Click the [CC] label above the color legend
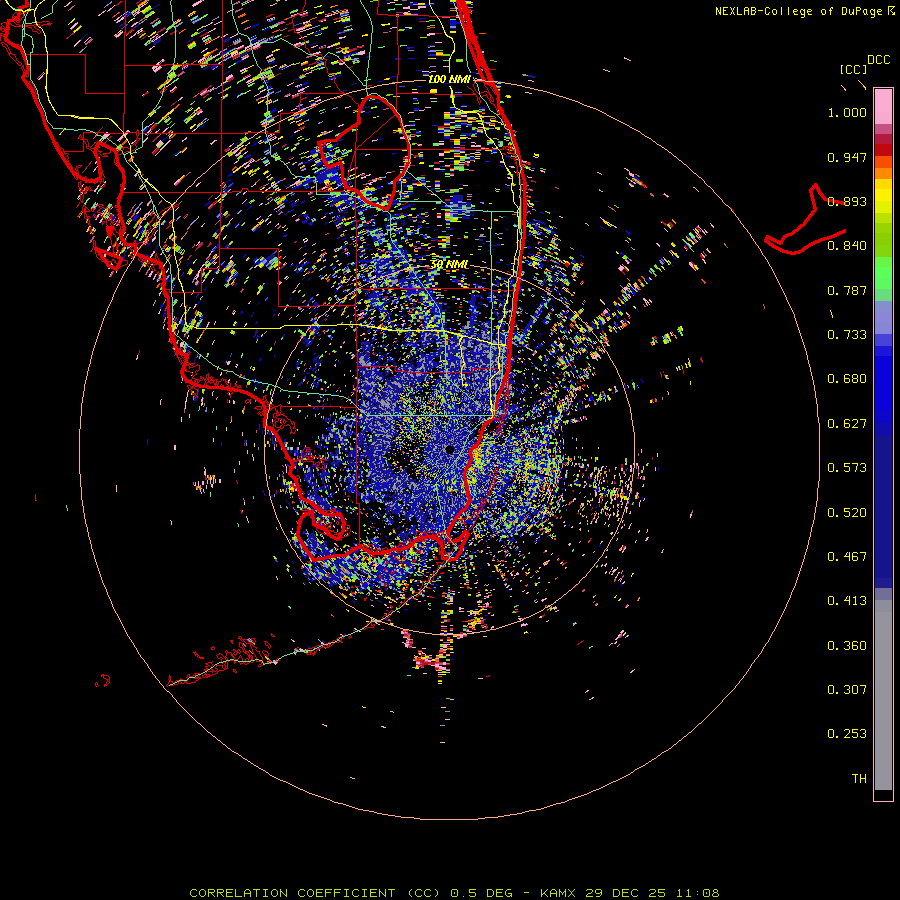 point(854,69)
